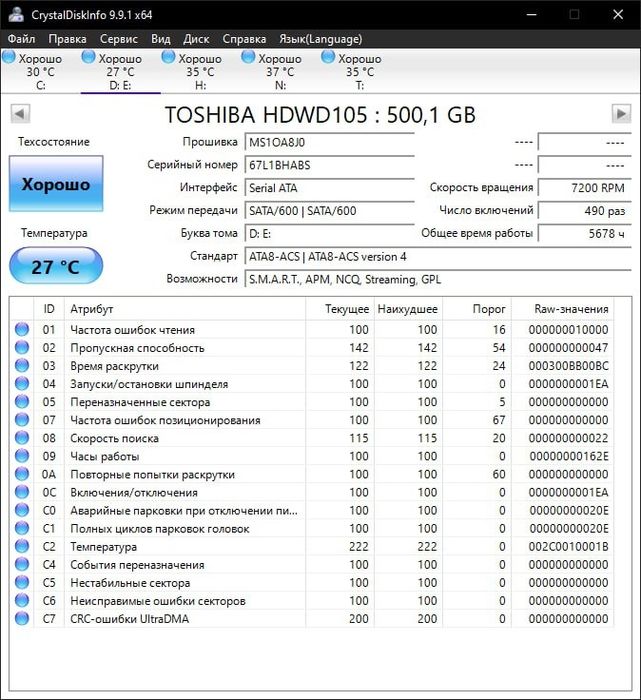Click the Наихудшее column header
This screenshot has width=641, height=700.
point(408,309)
